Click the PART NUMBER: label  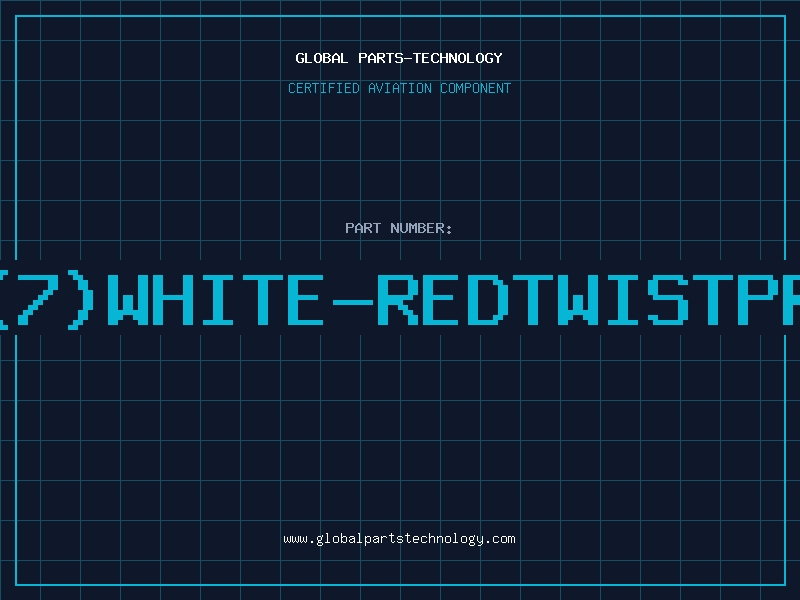pos(399,228)
